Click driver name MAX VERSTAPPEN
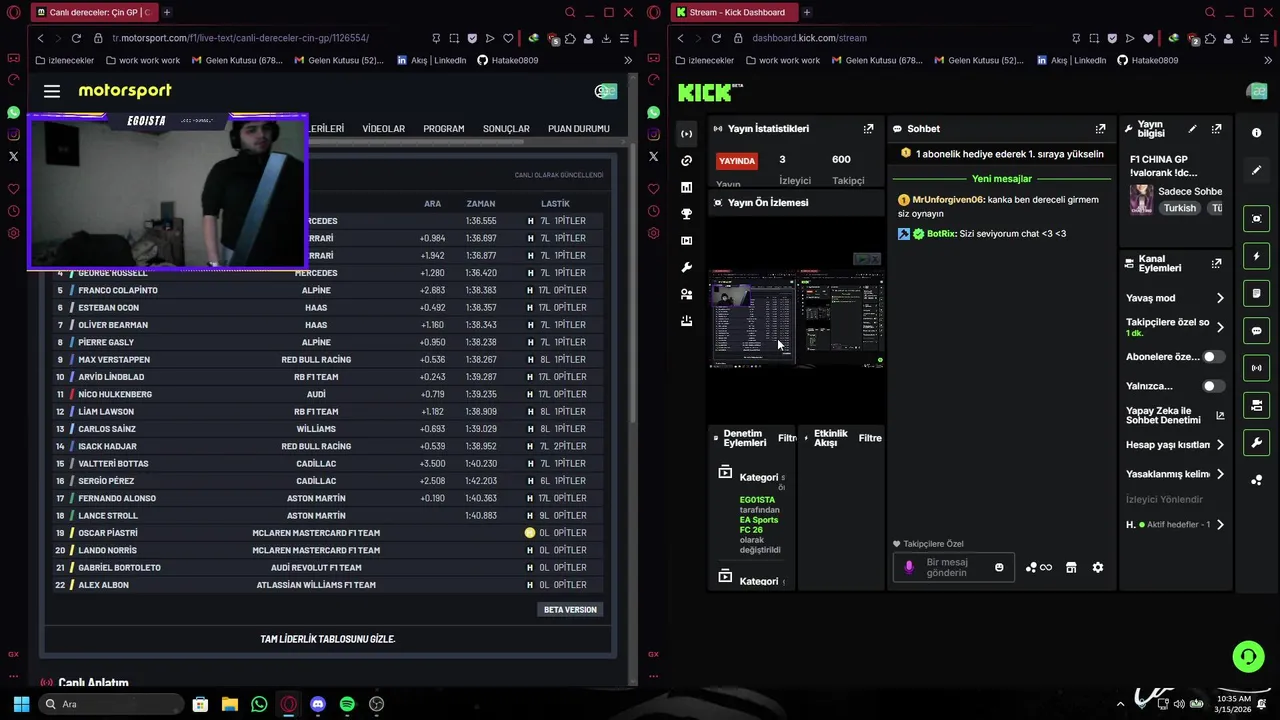Screen dimensions: 1280x720 click(114, 360)
